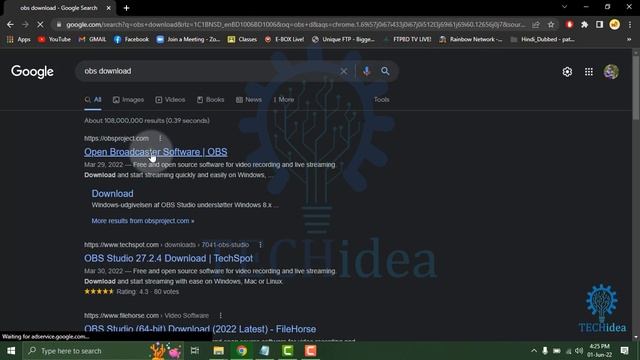Open Google account avatar on page

pos(611,72)
